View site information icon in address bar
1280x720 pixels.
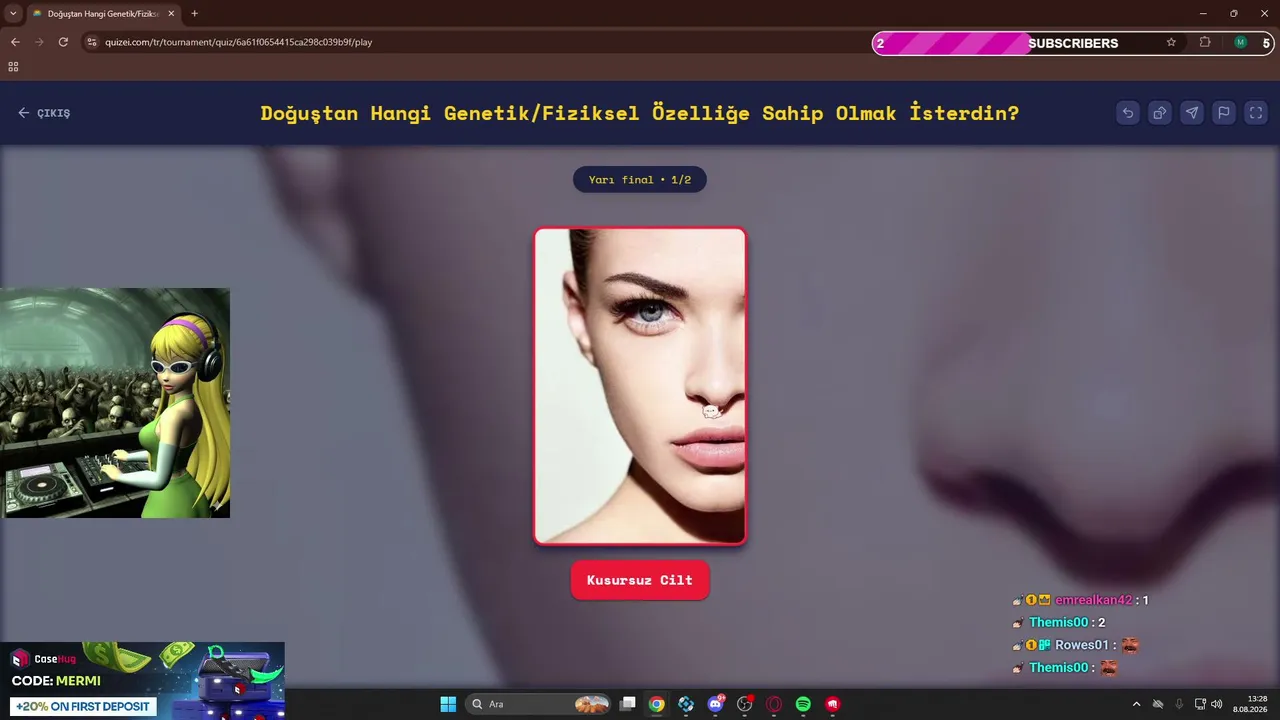click(x=92, y=42)
